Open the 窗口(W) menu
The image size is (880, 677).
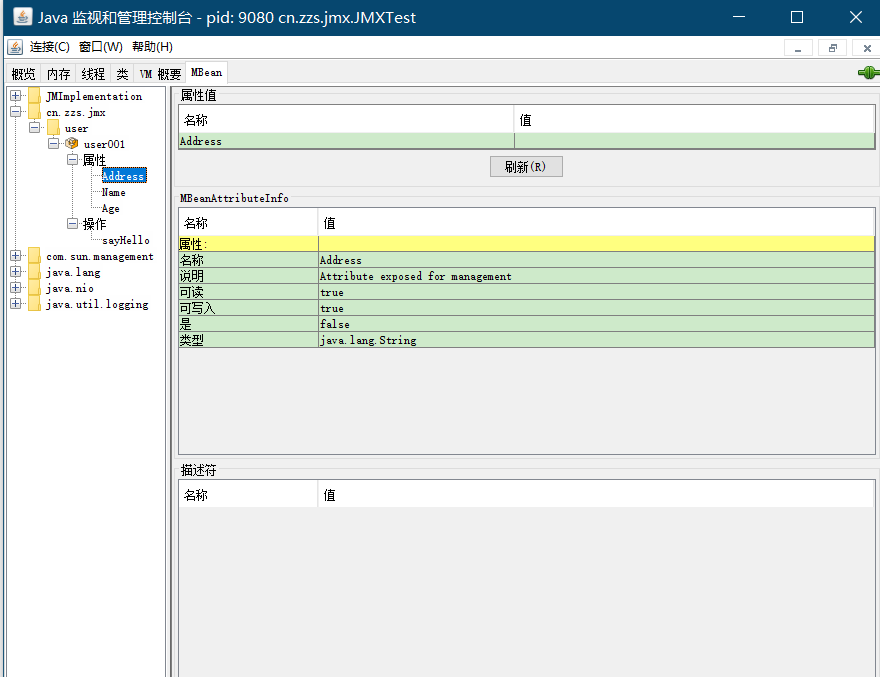(100, 47)
